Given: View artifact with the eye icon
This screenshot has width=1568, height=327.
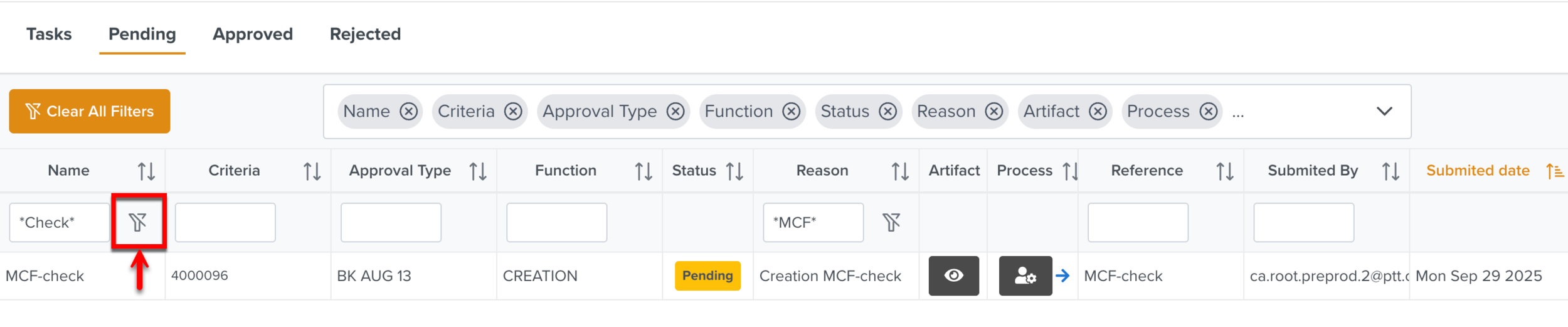Looking at the screenshot, I should [953, 276].
